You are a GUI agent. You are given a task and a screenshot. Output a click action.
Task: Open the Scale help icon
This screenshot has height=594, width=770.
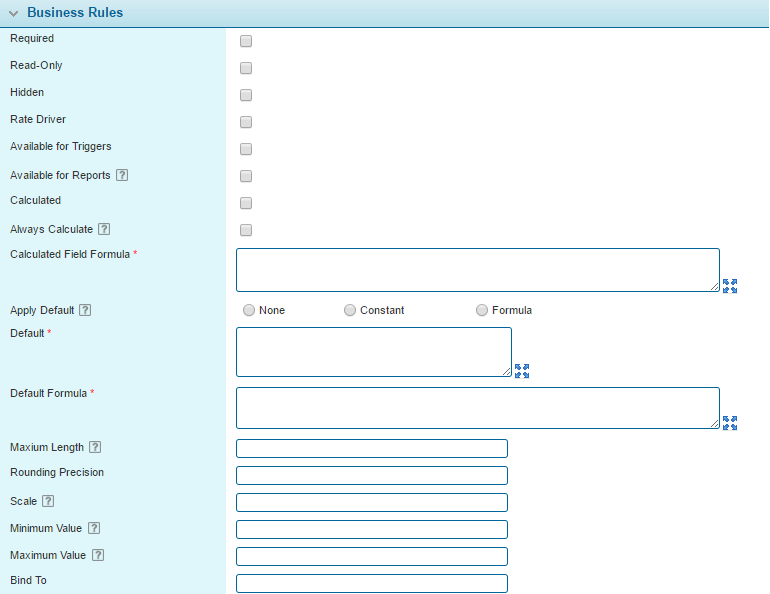(x=48, y=502)
